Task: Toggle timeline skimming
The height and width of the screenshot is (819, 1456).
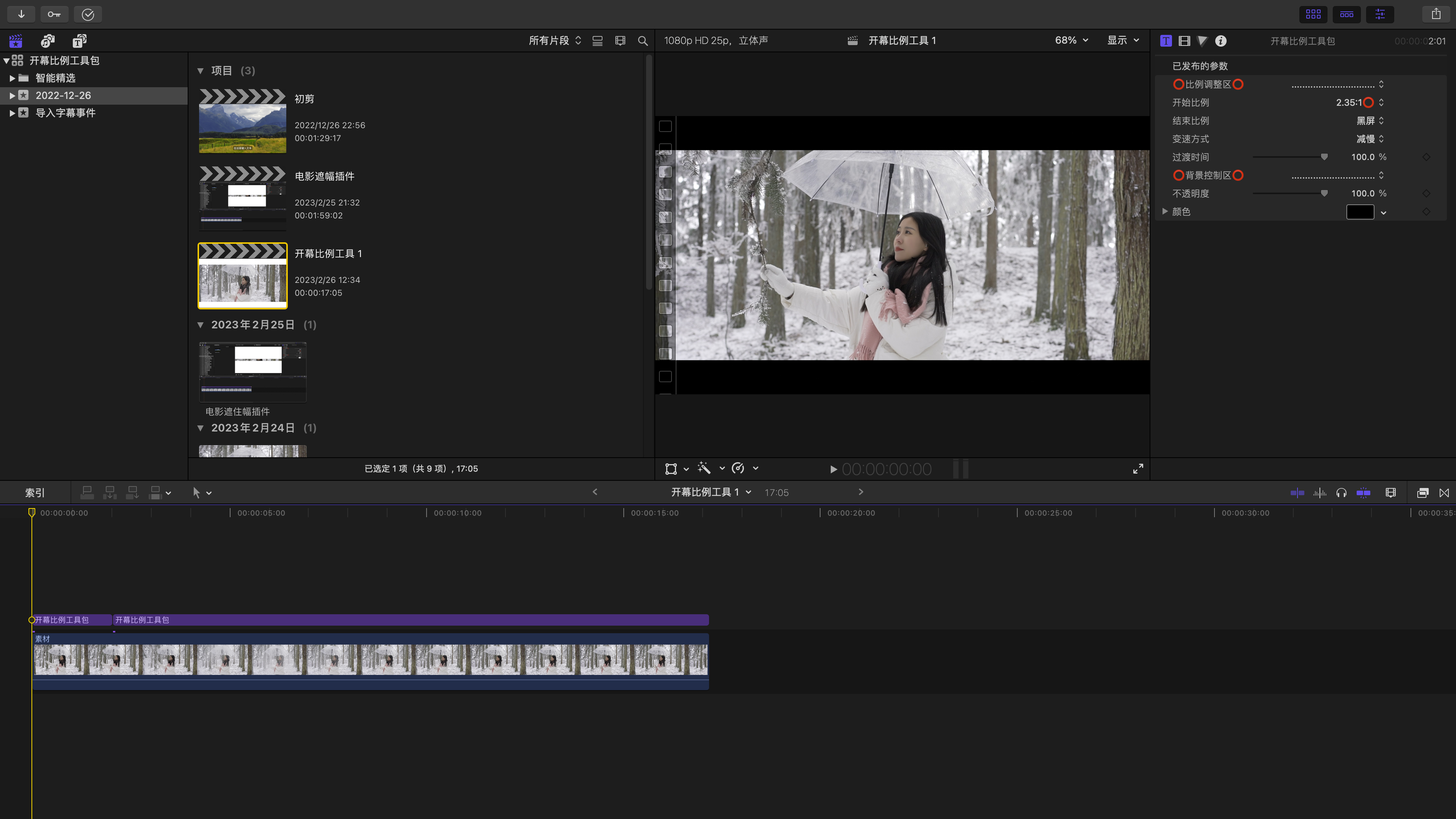Action: point(1297,493)
